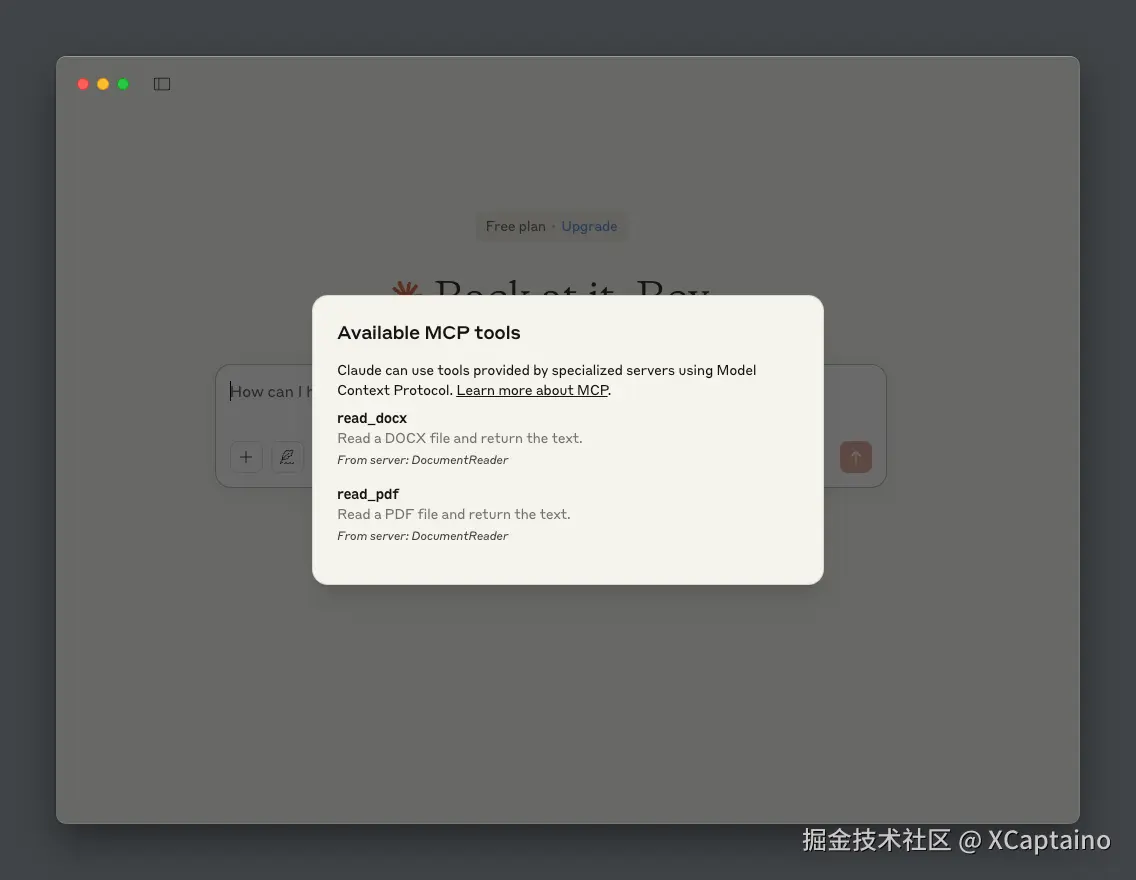
Task: Click the Upgrade link
Action: (x=589, y=226)
